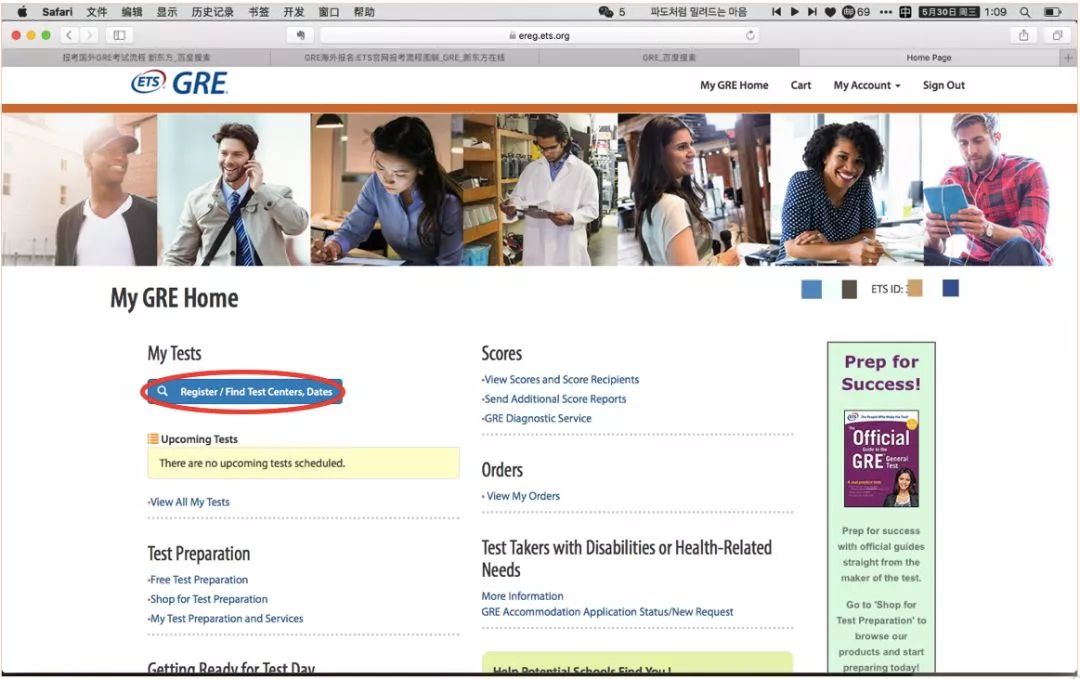Open a new tab with plus button
The width and height of the screenshot is (1080, 679).
[x=1068, y=58]
